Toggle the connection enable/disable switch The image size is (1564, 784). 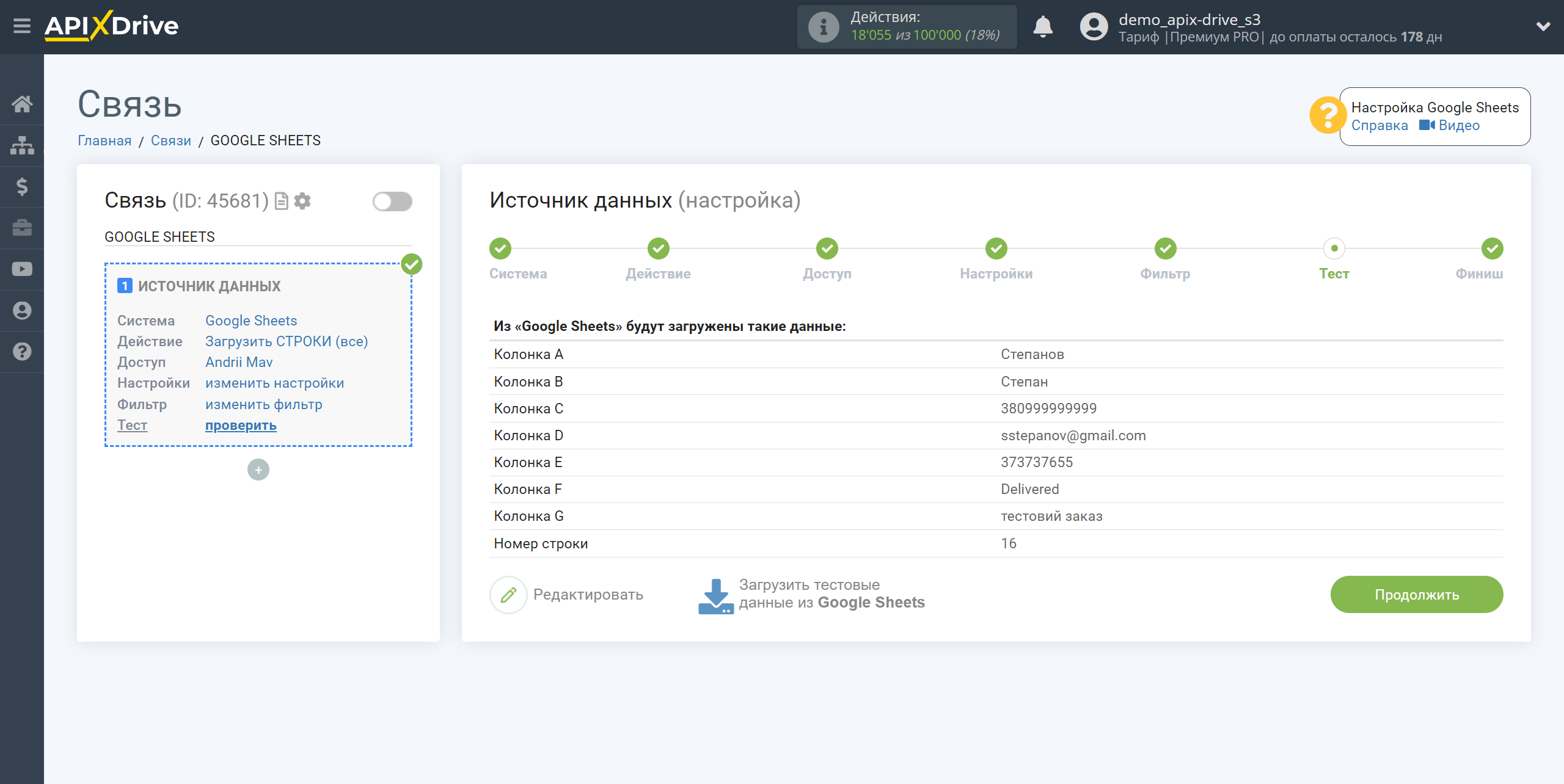tap(391, 201)
